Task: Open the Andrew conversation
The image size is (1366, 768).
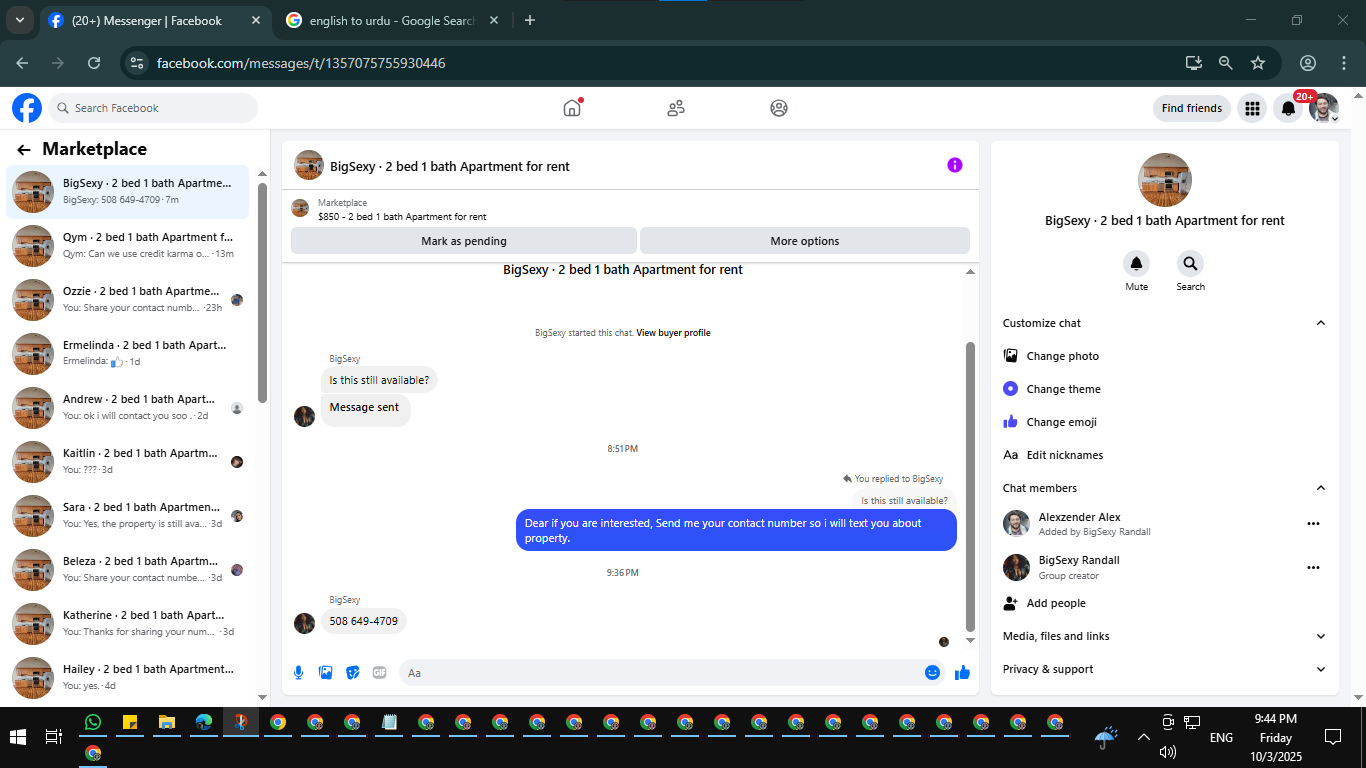Action: (128, 408)
